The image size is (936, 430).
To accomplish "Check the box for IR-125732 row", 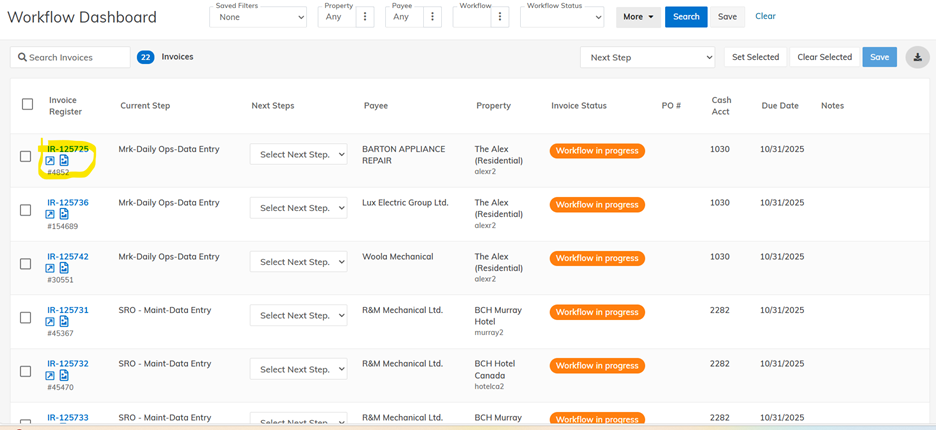I will pyautogui.click(x=26, y=371).
